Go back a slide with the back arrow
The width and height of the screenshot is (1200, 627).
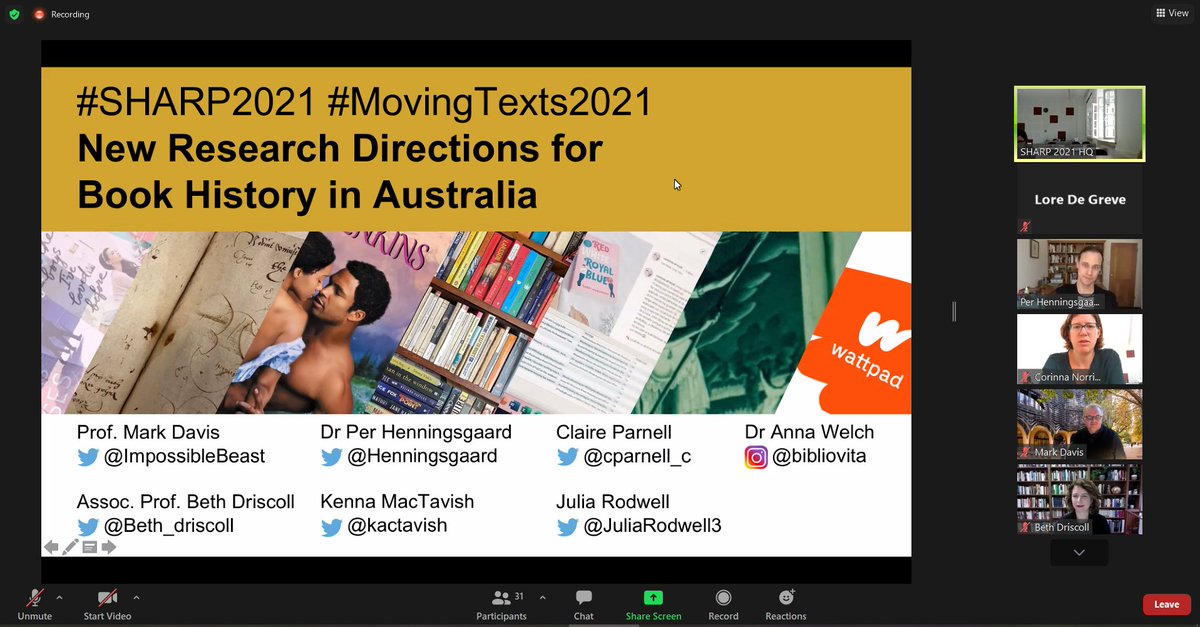51,547
